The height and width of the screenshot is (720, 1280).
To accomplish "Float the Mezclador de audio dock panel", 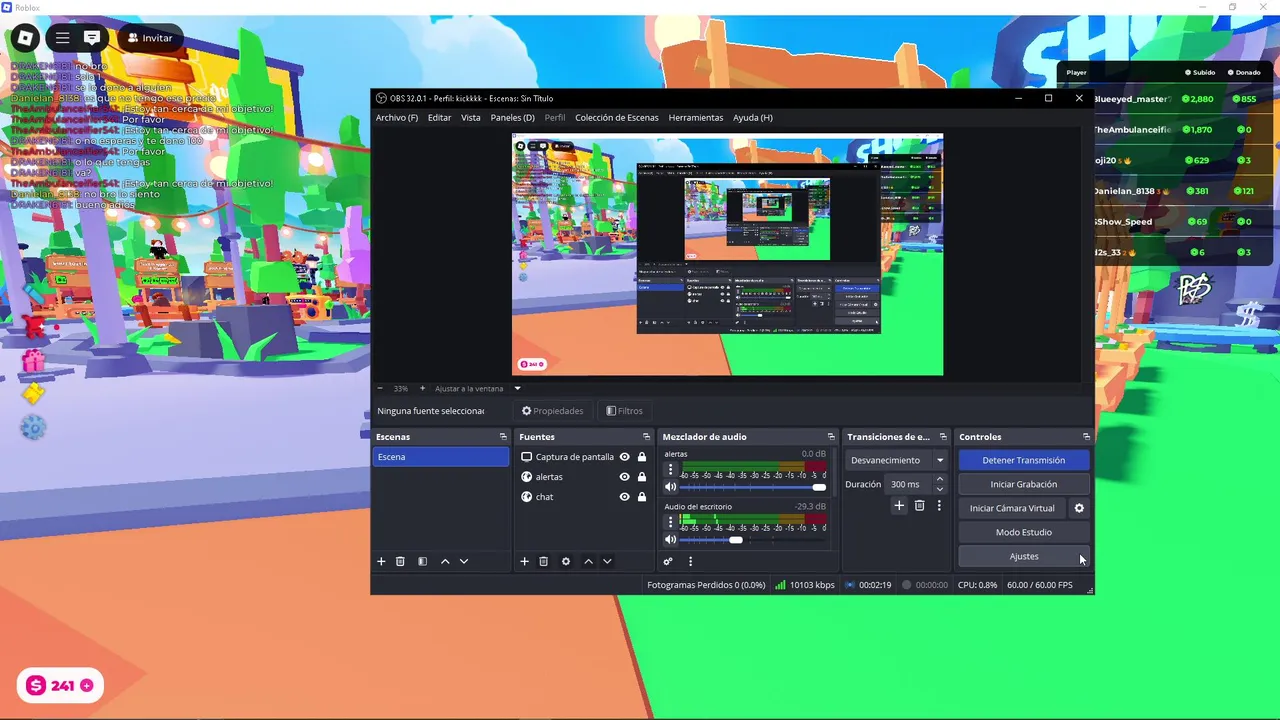I will pyautogui.click(x=831, y=437).
